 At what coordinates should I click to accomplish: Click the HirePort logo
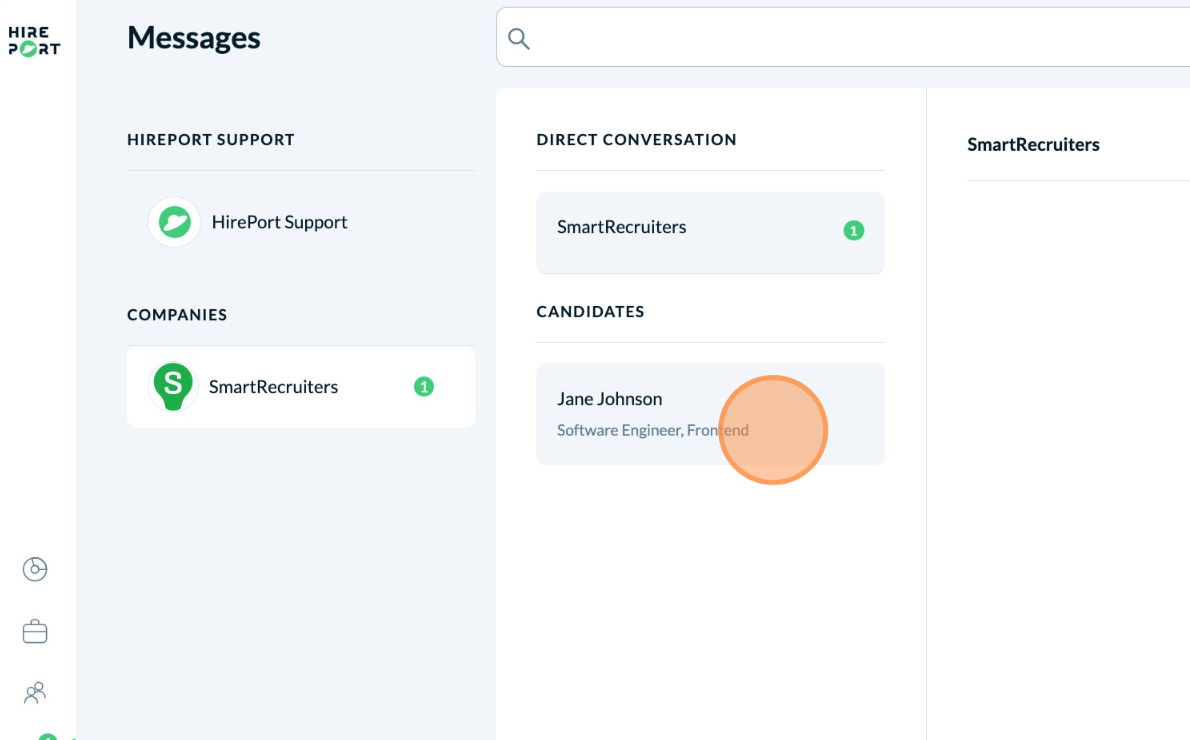34,41
